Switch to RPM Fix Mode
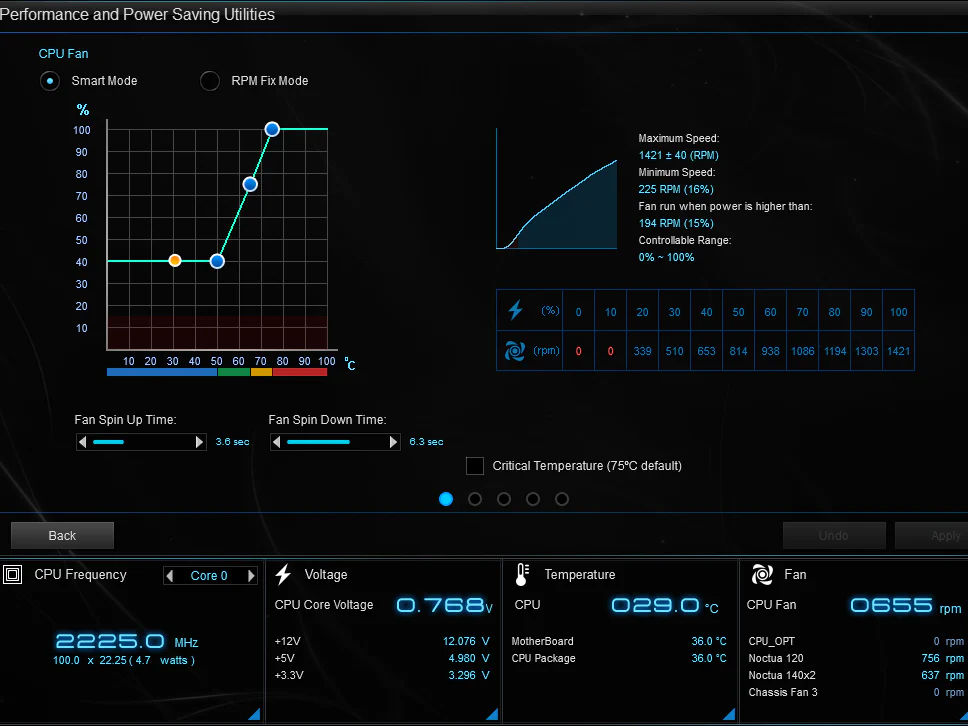The height and width of the screenshot is (726, 968). pyautogui.click(x=210, y=81)
